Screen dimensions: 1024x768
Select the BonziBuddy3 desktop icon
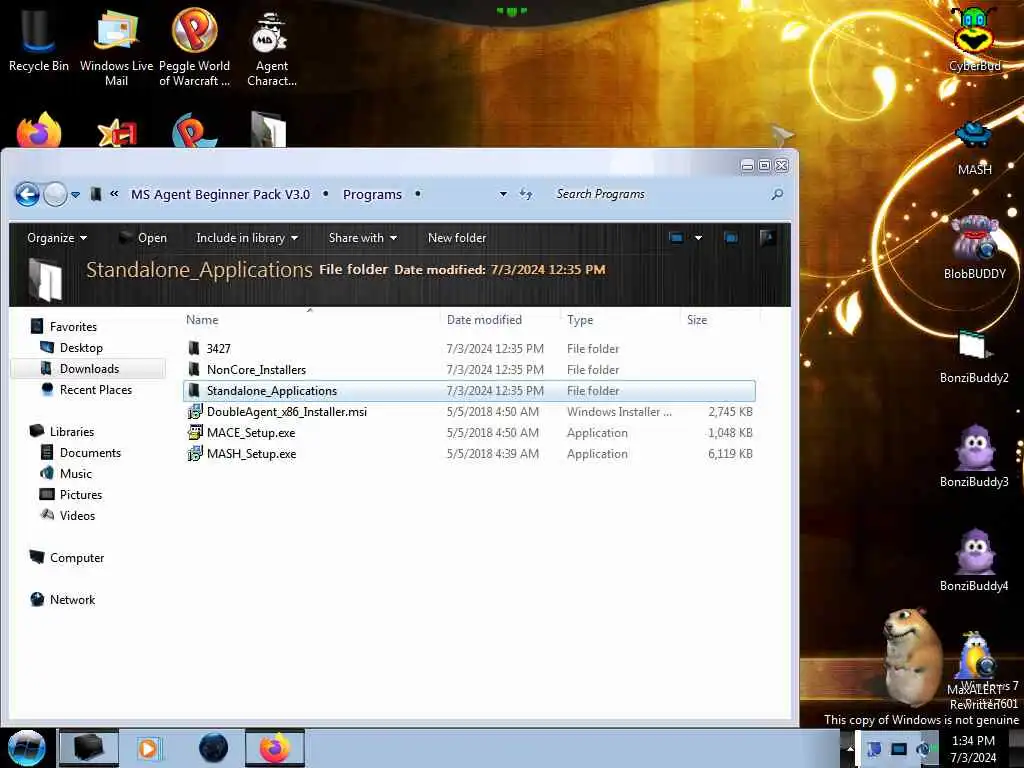tap(974, 456)
